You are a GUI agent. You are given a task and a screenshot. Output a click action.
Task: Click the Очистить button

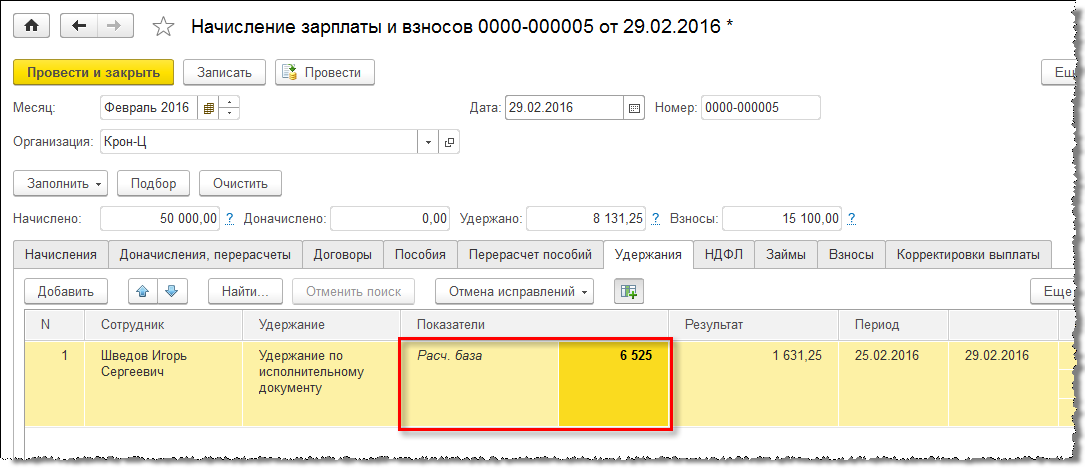tap(240, 184)
